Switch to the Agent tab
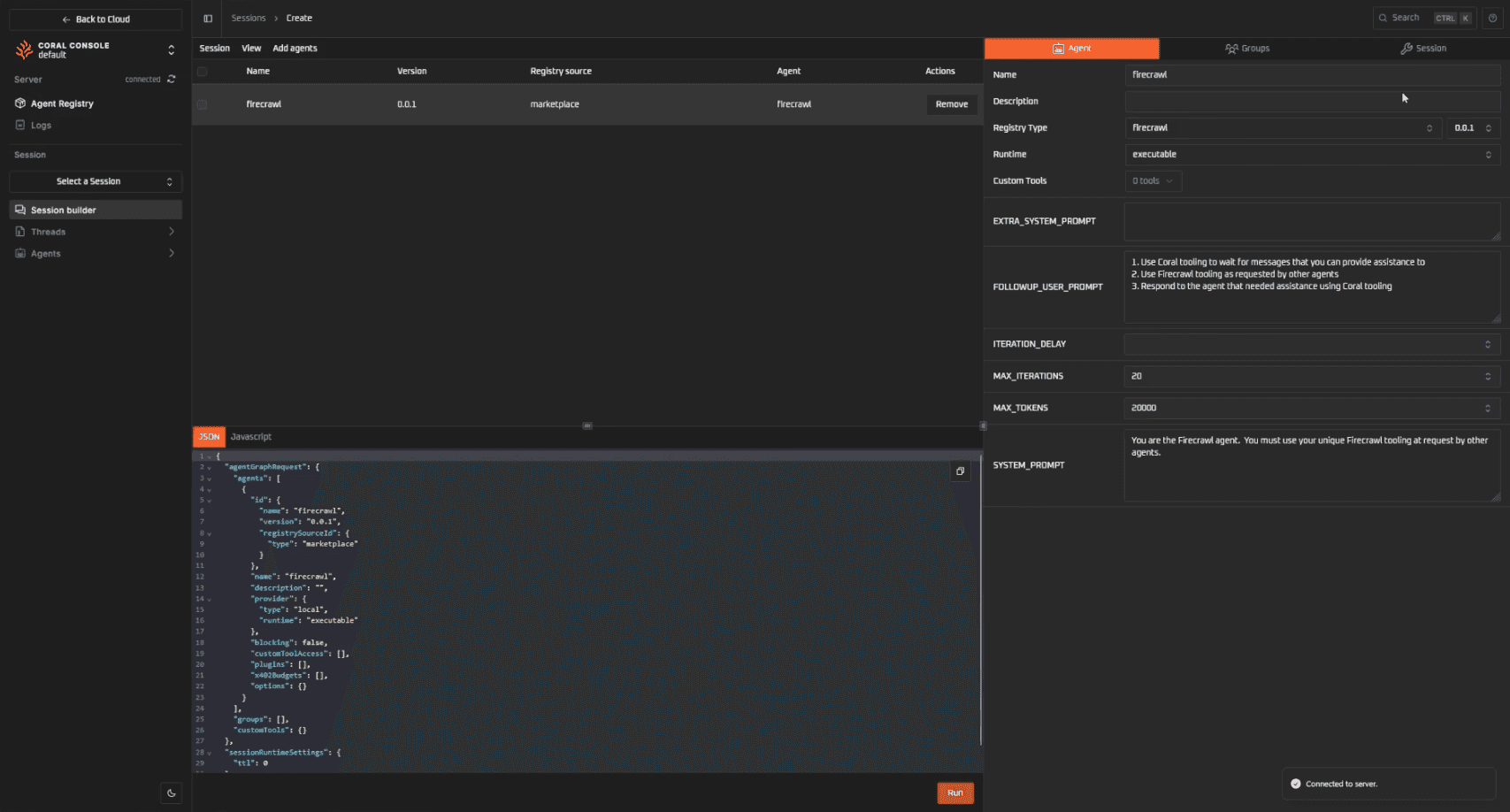This screenshot has width=1510, height=812. [x=1071, y=49]
